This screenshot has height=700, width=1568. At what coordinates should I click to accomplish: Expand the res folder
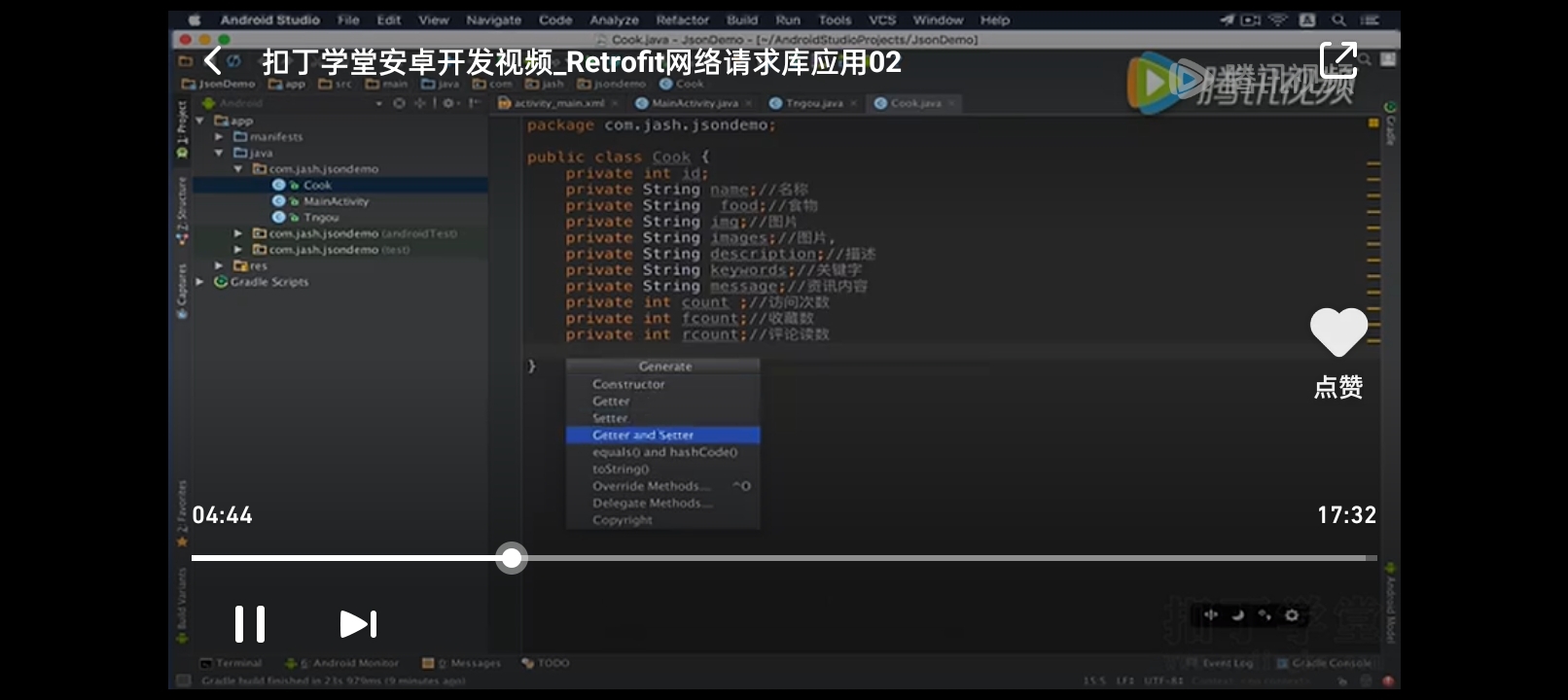(x=219, y=265)
